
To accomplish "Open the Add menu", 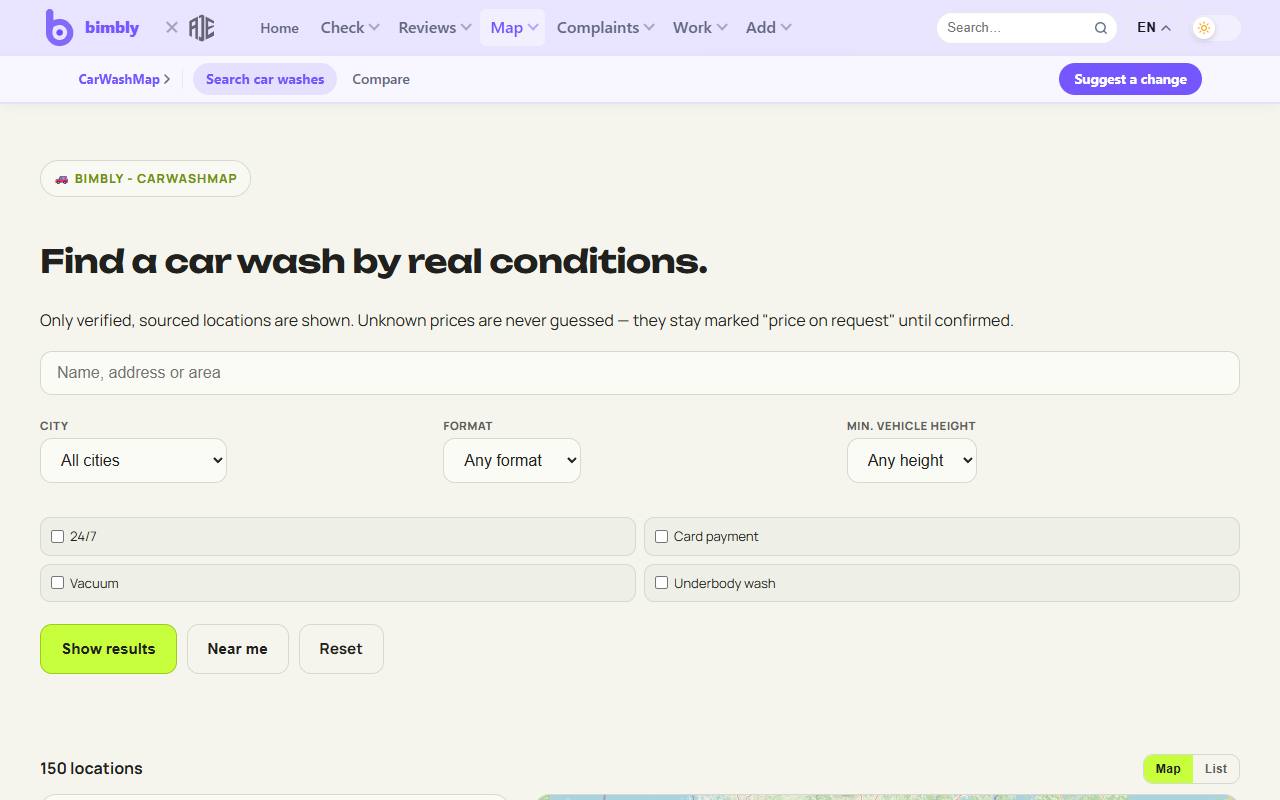I will 769,28.
